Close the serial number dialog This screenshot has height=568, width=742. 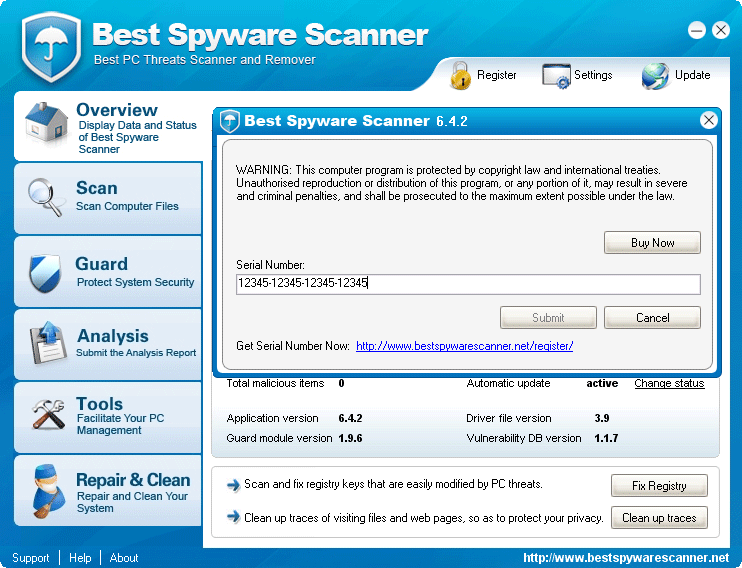[x=708, y=120]
